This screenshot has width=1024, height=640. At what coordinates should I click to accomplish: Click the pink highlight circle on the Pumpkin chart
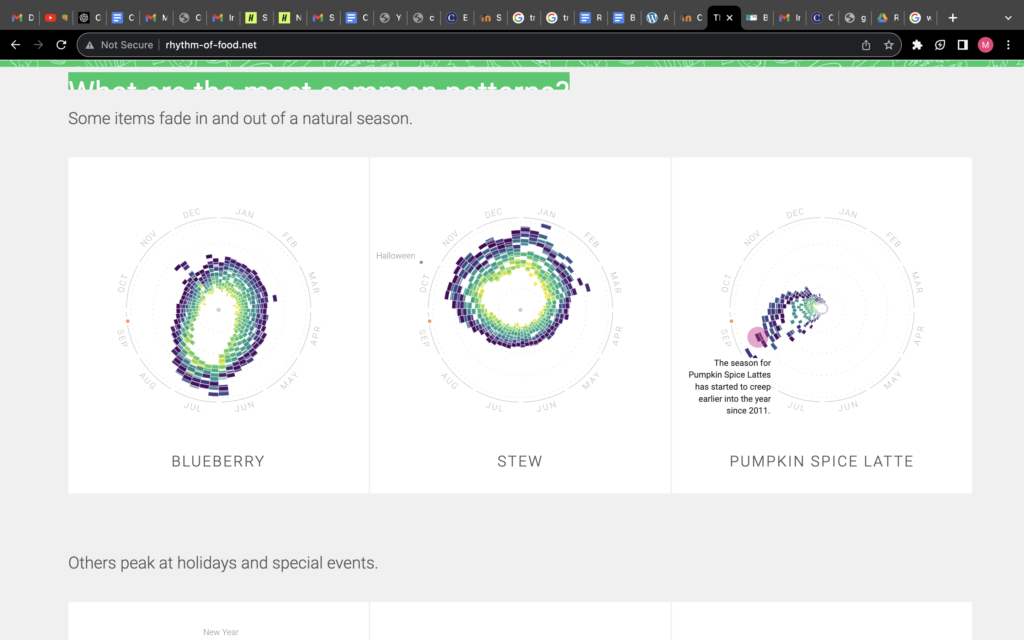[758, 337]
